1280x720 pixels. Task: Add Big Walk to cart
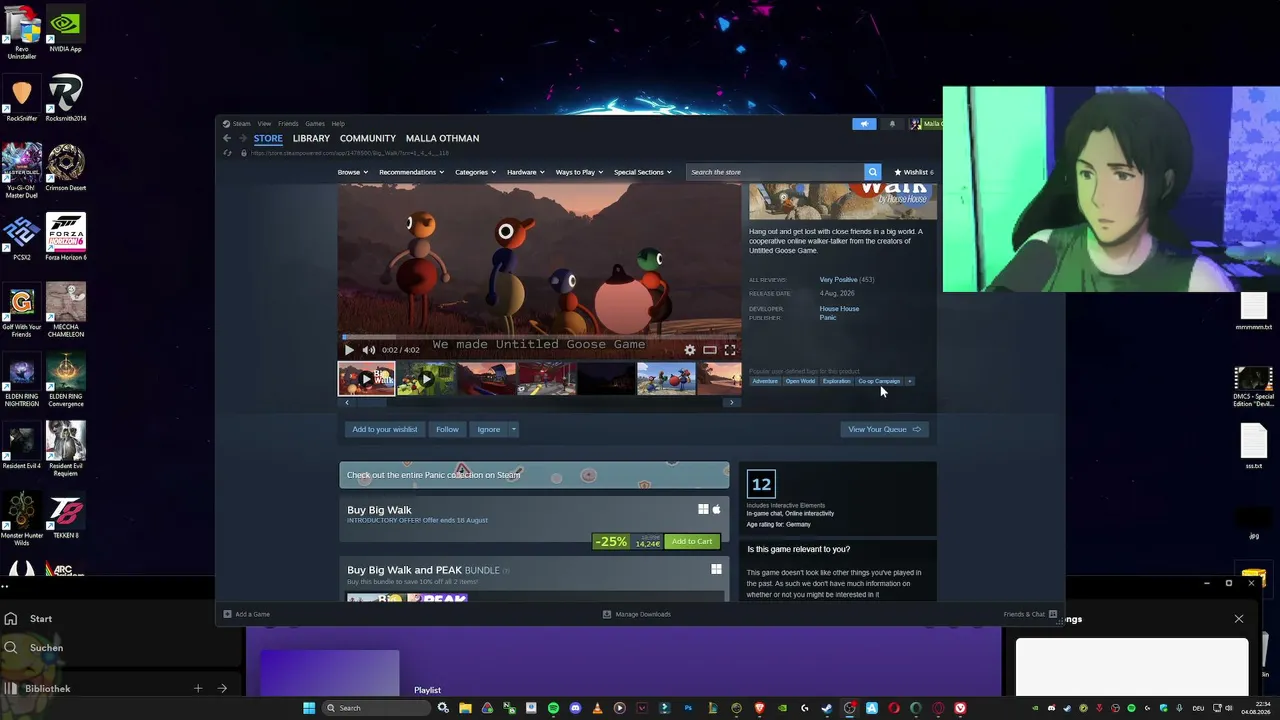(x=692, y=541)
